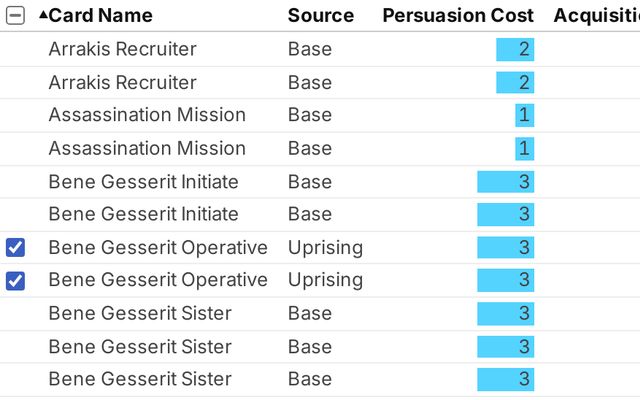This screenshot has width=640, height=400.
Task: Click the partially visible Acquisition column header
Action: tap(596, 15)
